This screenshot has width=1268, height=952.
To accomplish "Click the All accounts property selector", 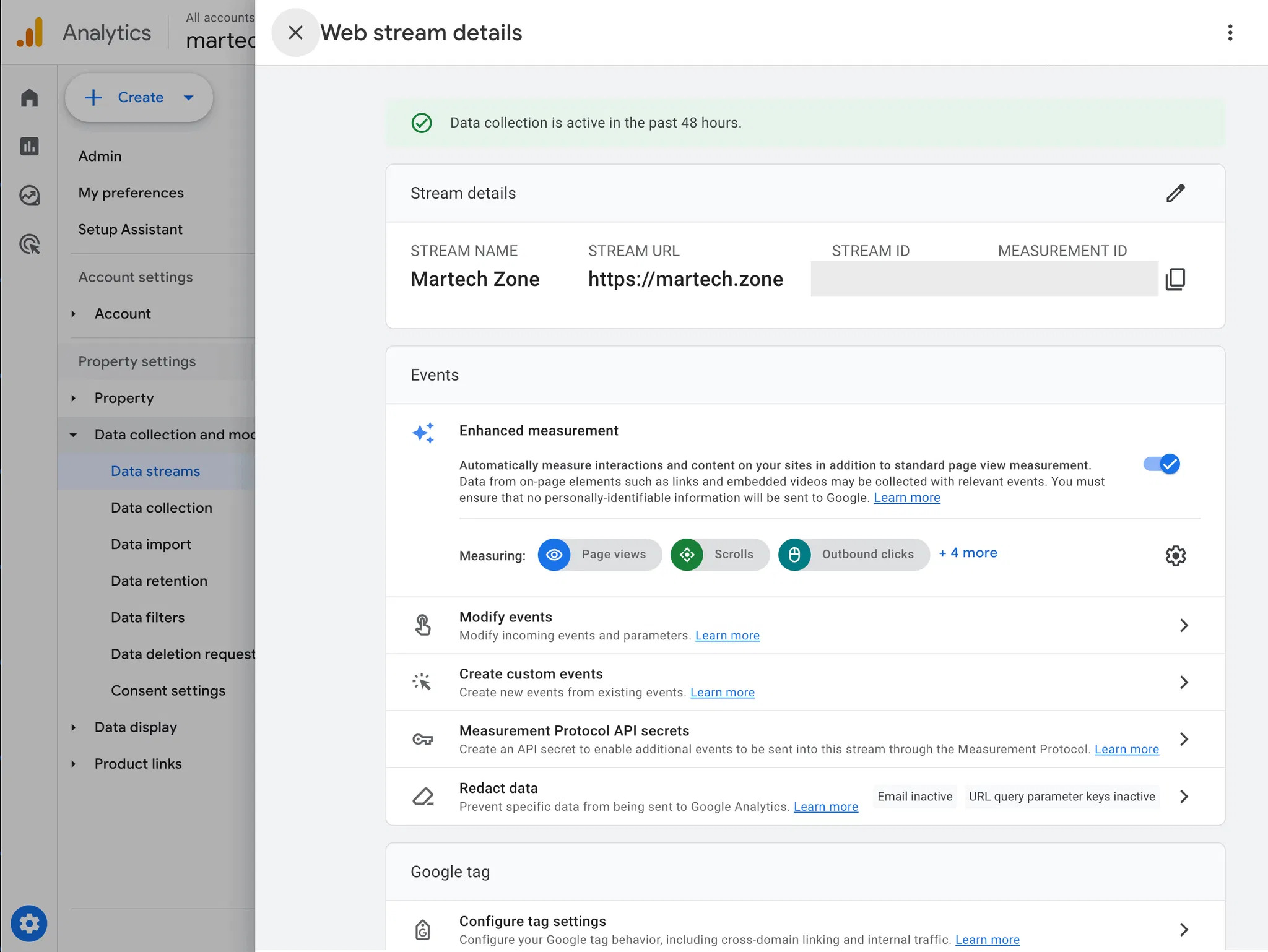I will (x=220, y=32).
